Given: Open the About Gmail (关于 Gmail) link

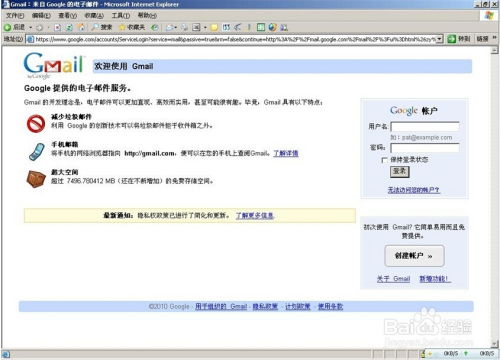Looking at the screenshot, I should point(393,279).
